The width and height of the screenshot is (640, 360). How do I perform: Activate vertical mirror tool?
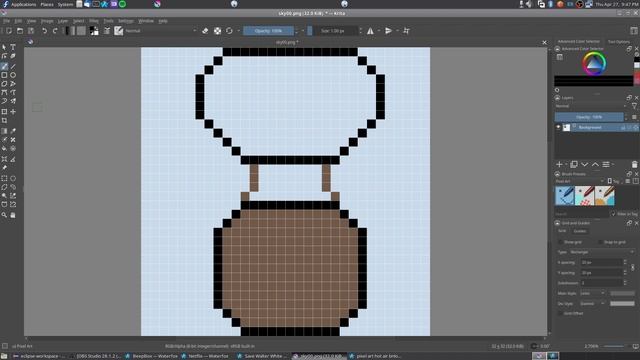pos(388,31)
